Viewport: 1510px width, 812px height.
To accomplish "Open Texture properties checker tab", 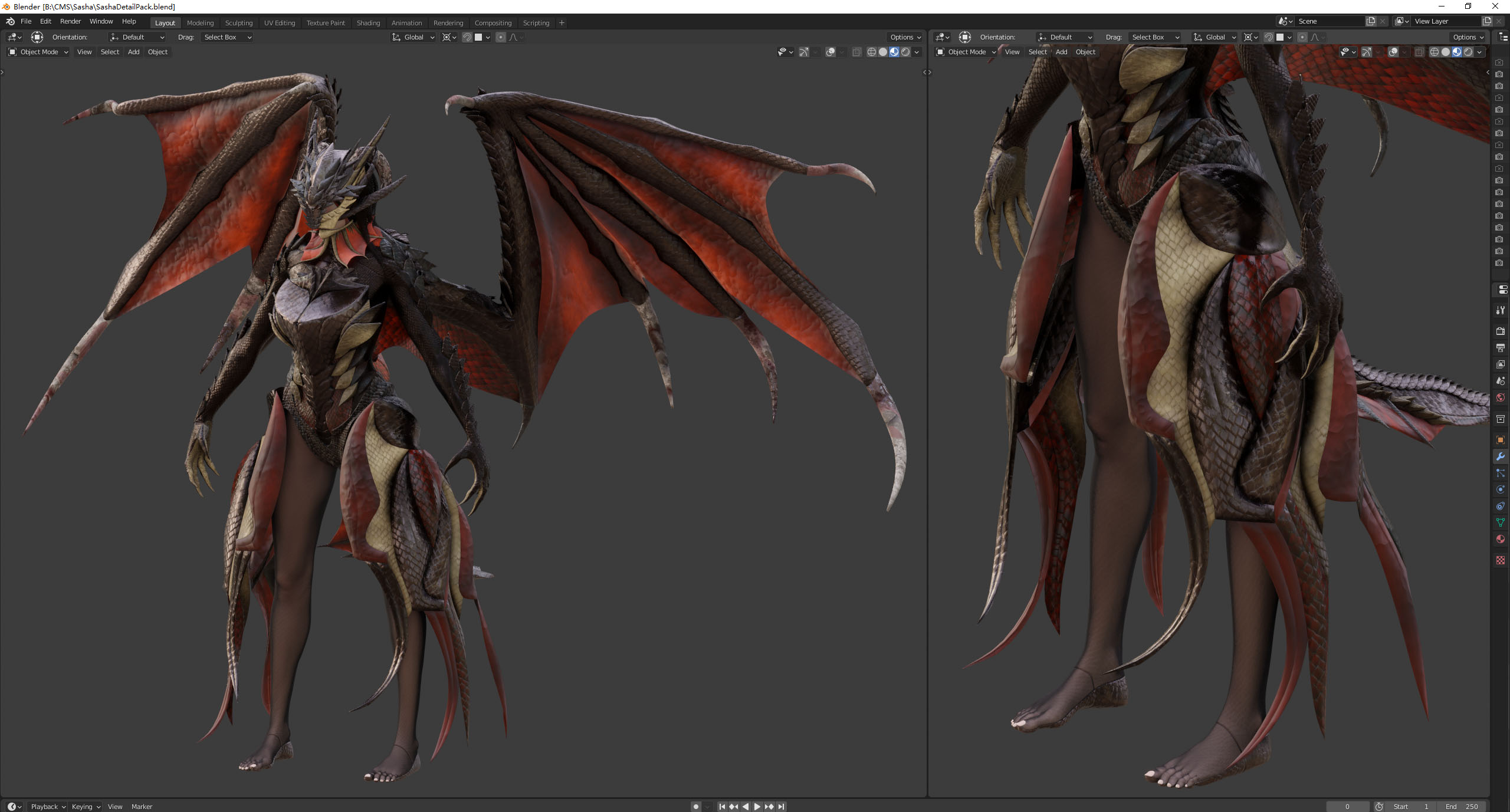I will point(1501,560).
